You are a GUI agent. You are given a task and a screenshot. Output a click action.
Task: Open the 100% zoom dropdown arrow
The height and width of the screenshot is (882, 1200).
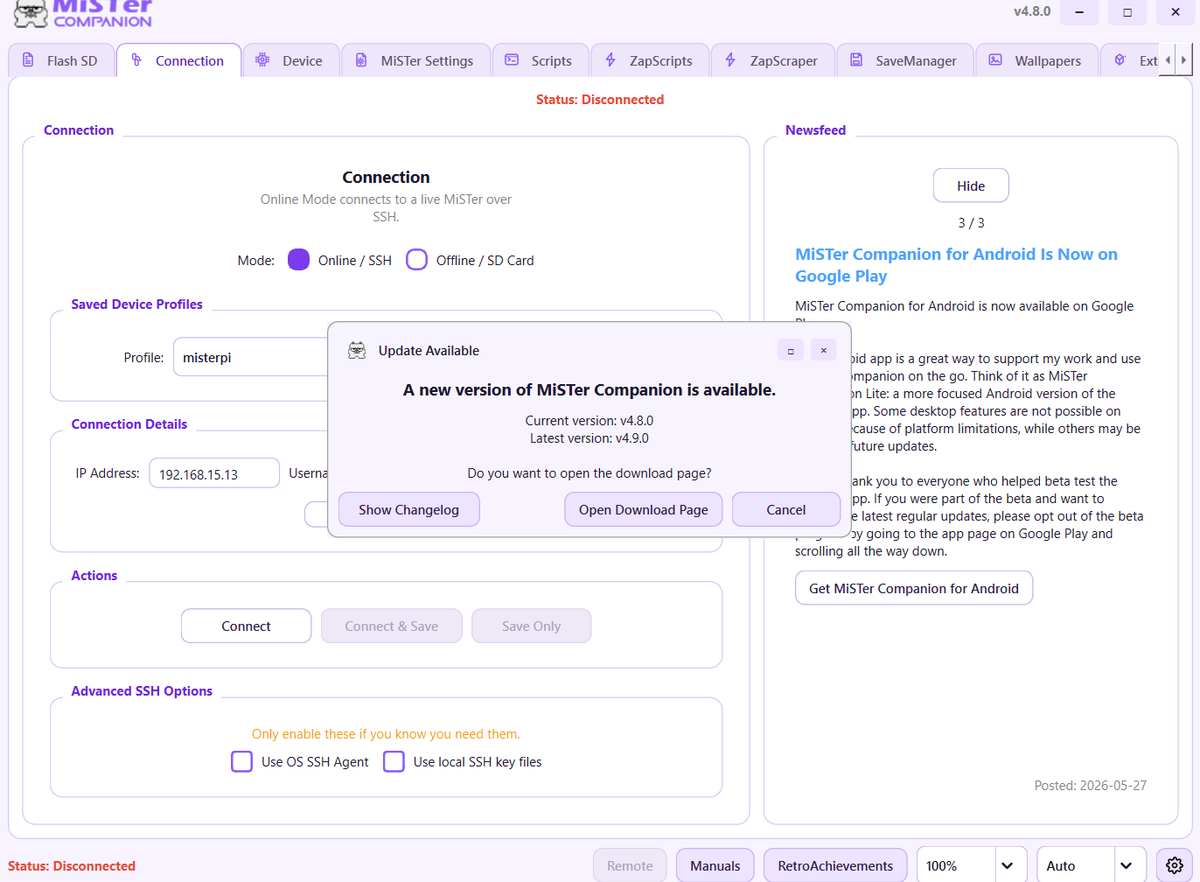point(1007,866)
